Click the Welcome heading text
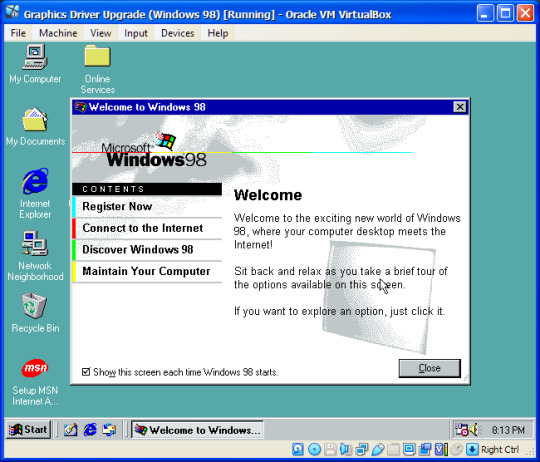Screen dimensions: 540x462 point(268,195)
